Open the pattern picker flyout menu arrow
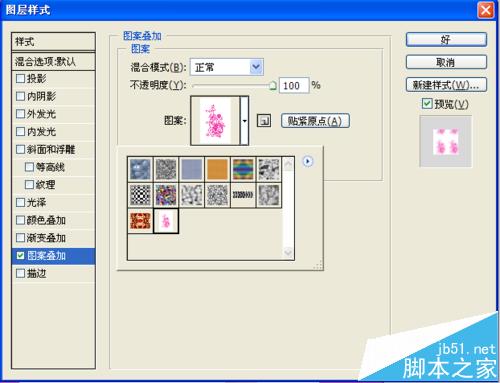Image resolution: width=500 pixels, height=383 pixels. pos(307,162)
